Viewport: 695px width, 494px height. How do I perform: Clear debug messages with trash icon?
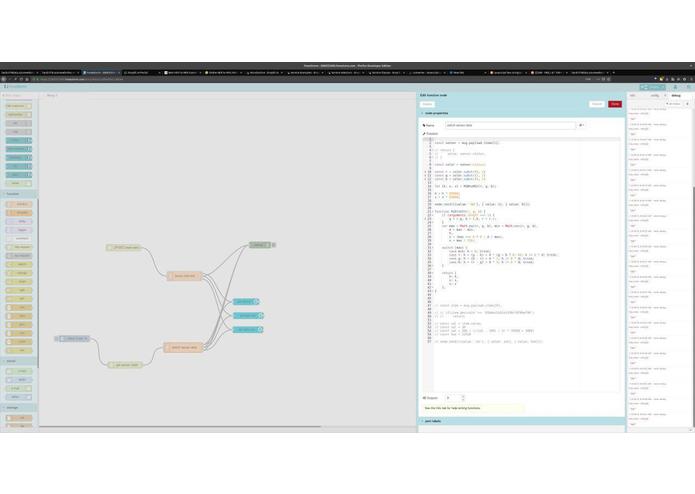click(687, 104)
